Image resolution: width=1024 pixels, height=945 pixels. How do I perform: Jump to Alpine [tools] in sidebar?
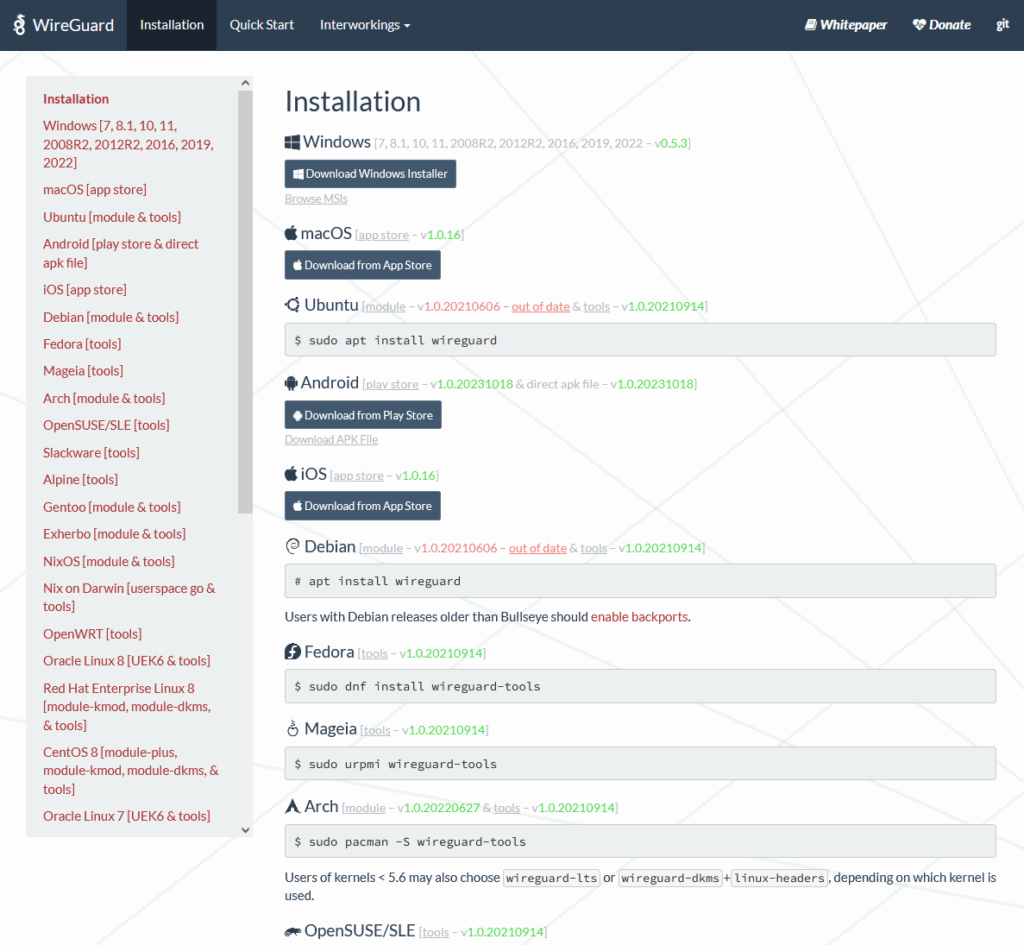pyautogui.click(x=80, y=479)
